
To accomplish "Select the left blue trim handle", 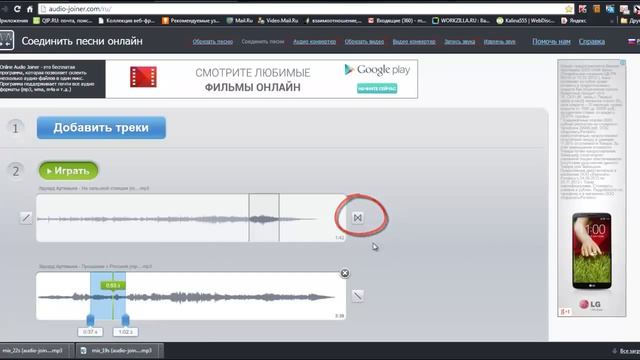I will point(90,320).
